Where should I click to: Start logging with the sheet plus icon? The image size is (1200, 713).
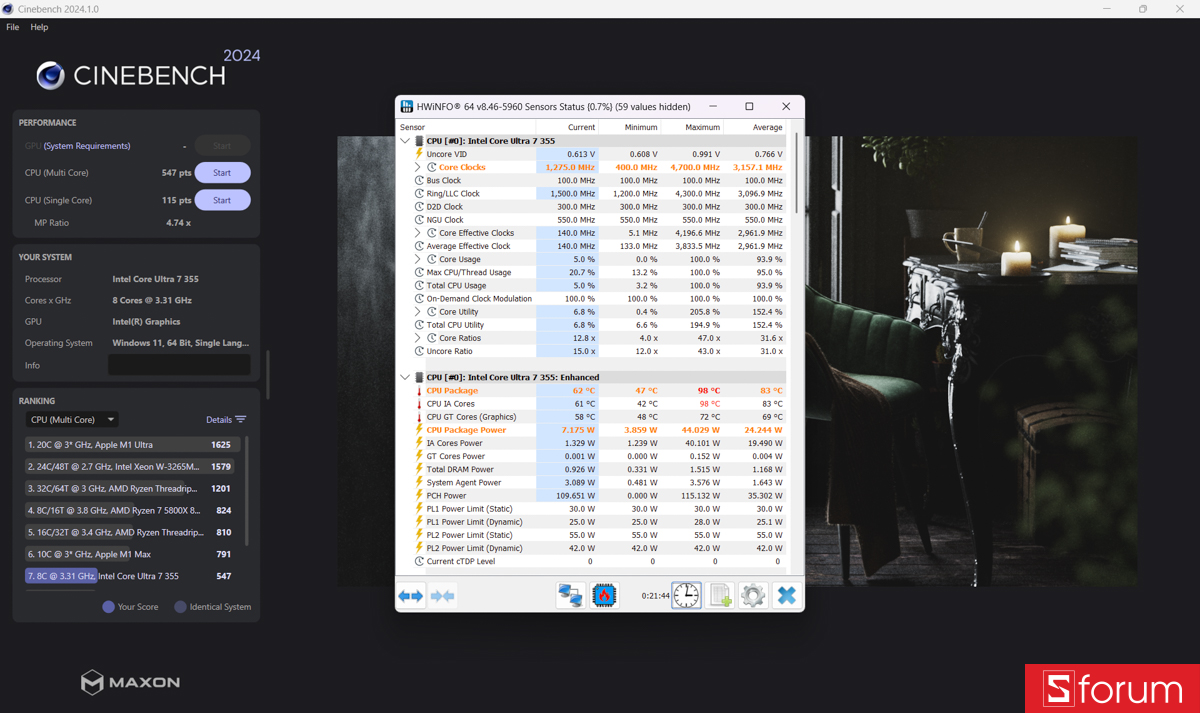pos(721,596)
